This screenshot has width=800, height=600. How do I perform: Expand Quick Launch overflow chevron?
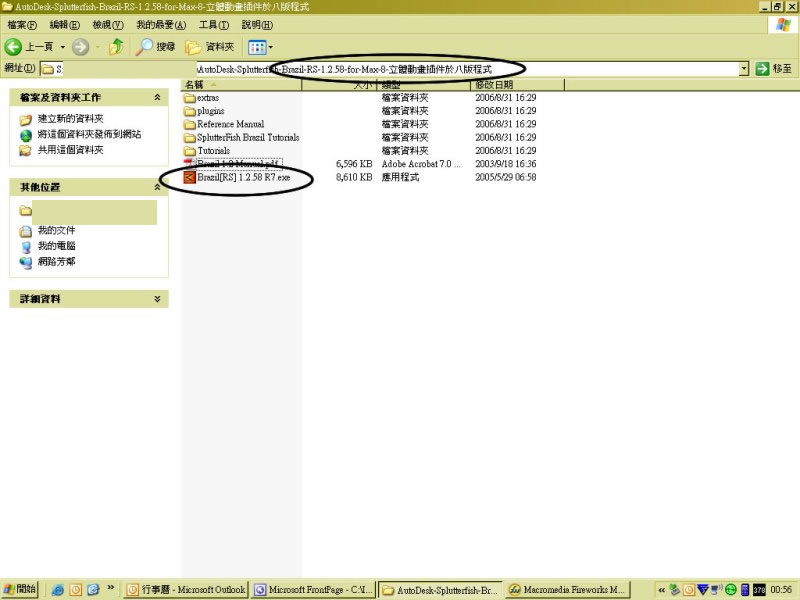click(x=111, y=588)
